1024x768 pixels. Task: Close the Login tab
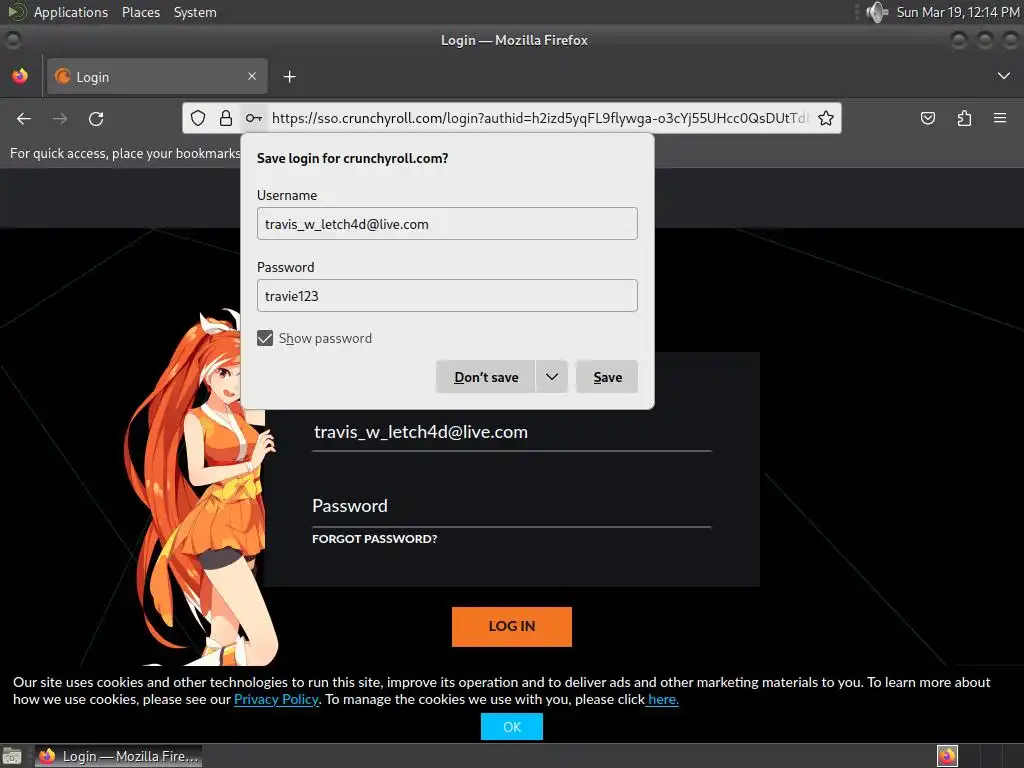[x=252, y=76]
